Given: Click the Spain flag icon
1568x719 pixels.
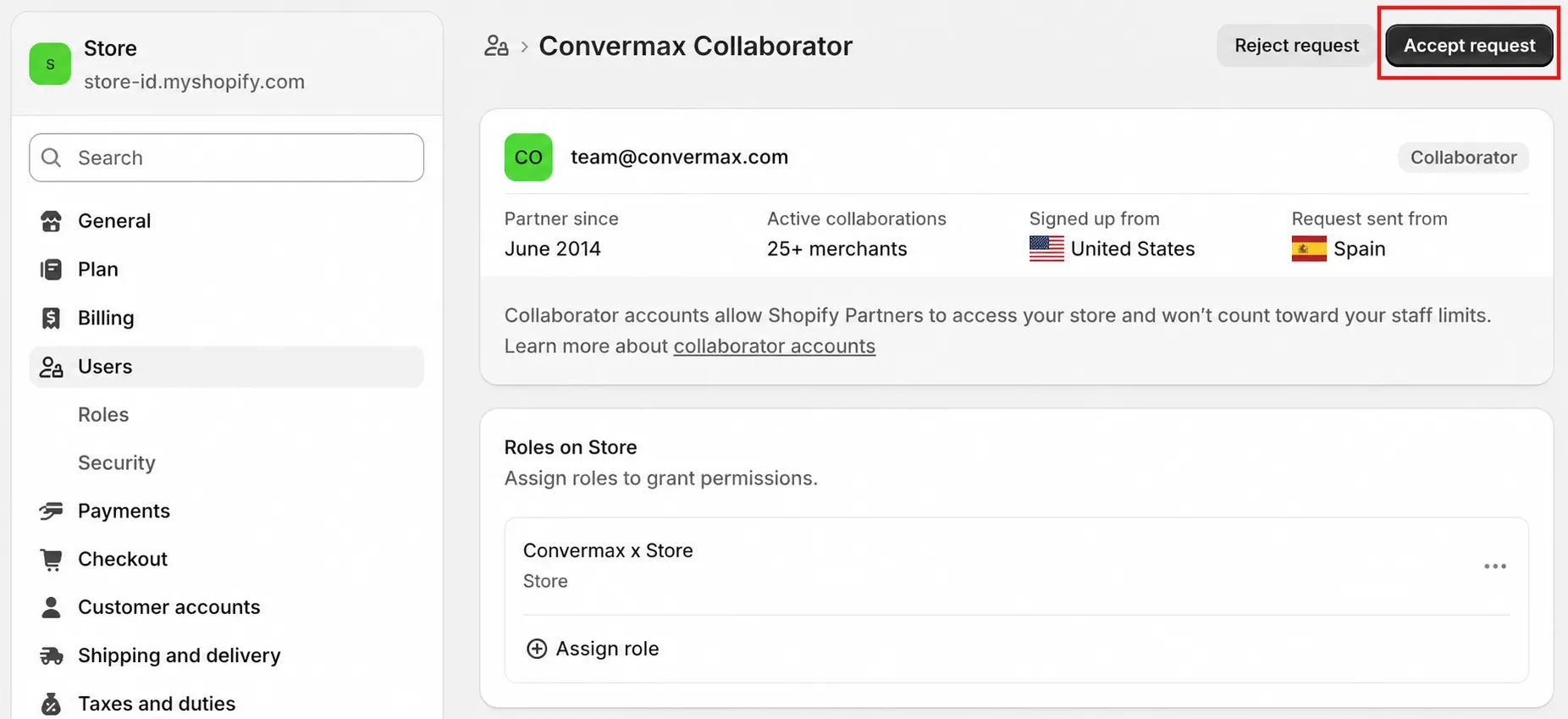Looking at the screenshot, I should (x=1309, y=249).
